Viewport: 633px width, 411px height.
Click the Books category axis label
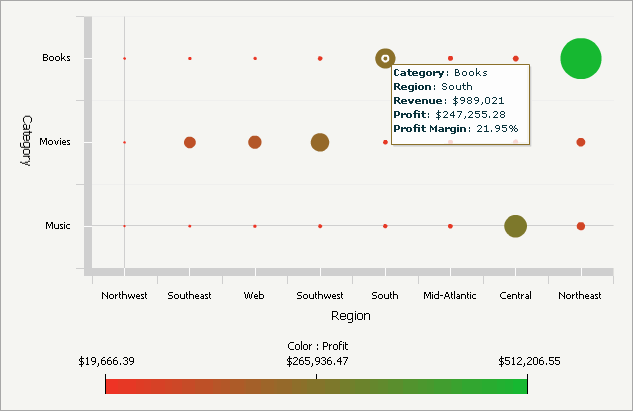pos(56,58)
